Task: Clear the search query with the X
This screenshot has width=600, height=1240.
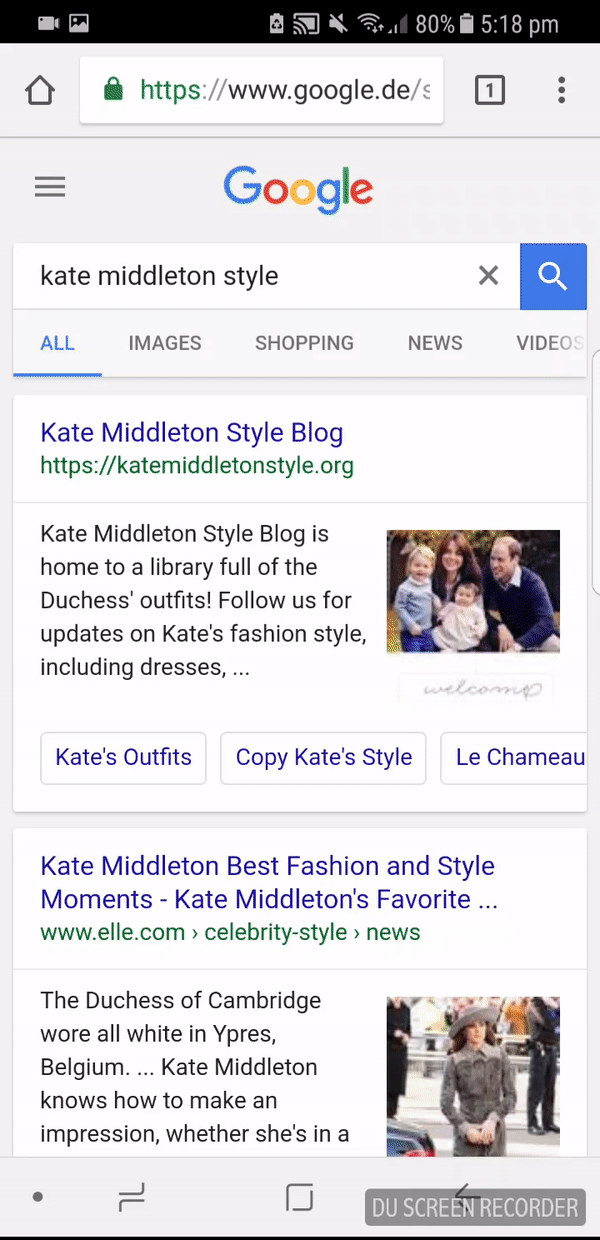Action: coord(488,275)
